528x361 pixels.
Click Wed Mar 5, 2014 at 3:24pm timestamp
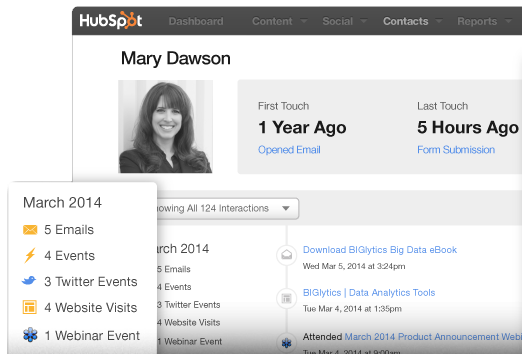tap(354, 266)
